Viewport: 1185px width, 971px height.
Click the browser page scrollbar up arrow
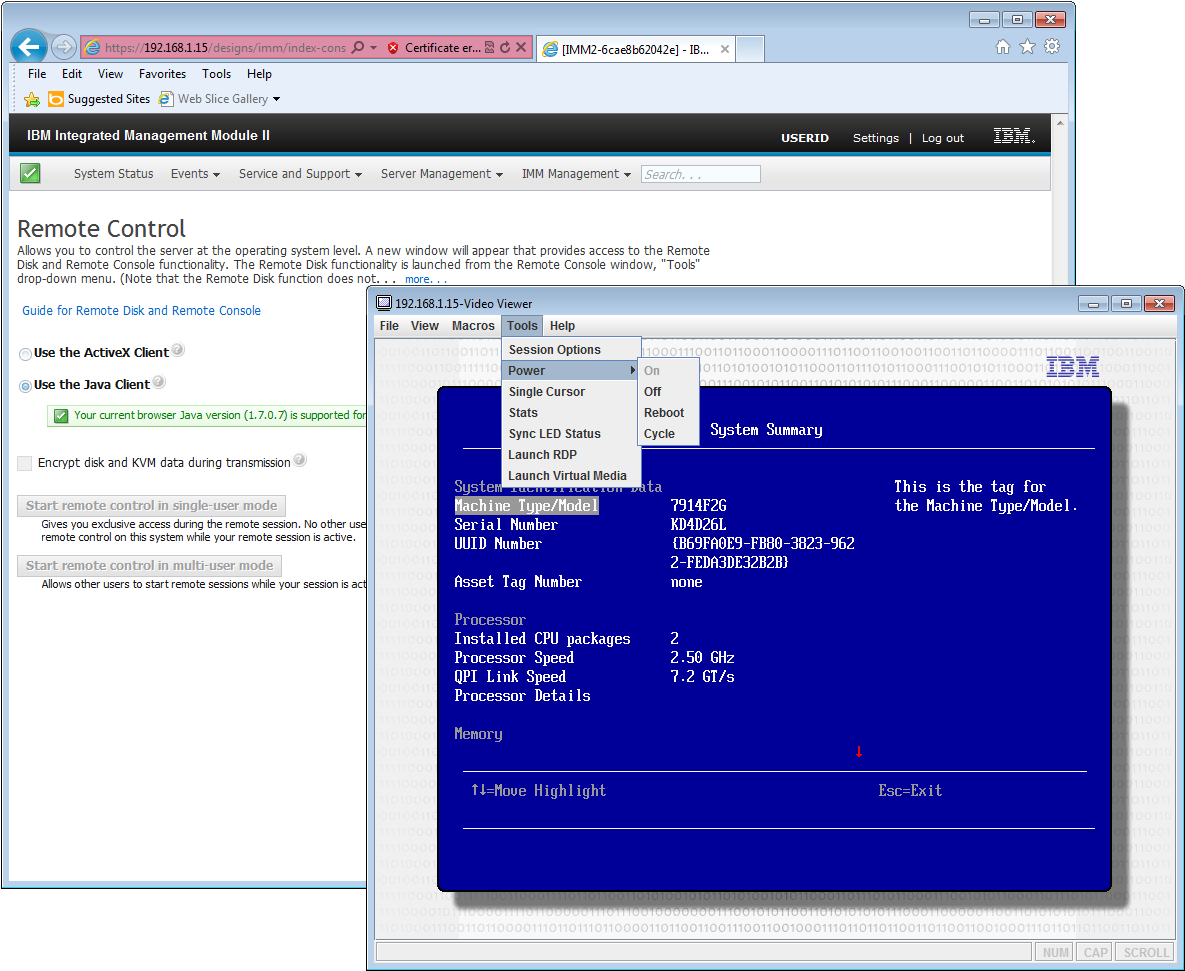[1060, 123]
